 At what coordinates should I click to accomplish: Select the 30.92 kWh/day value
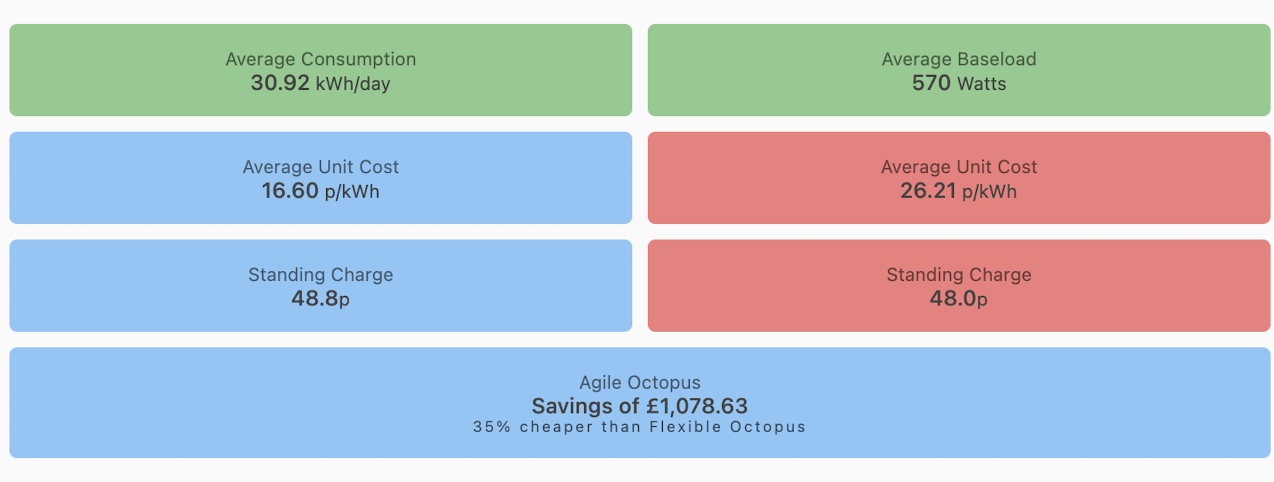pos(320,84)
